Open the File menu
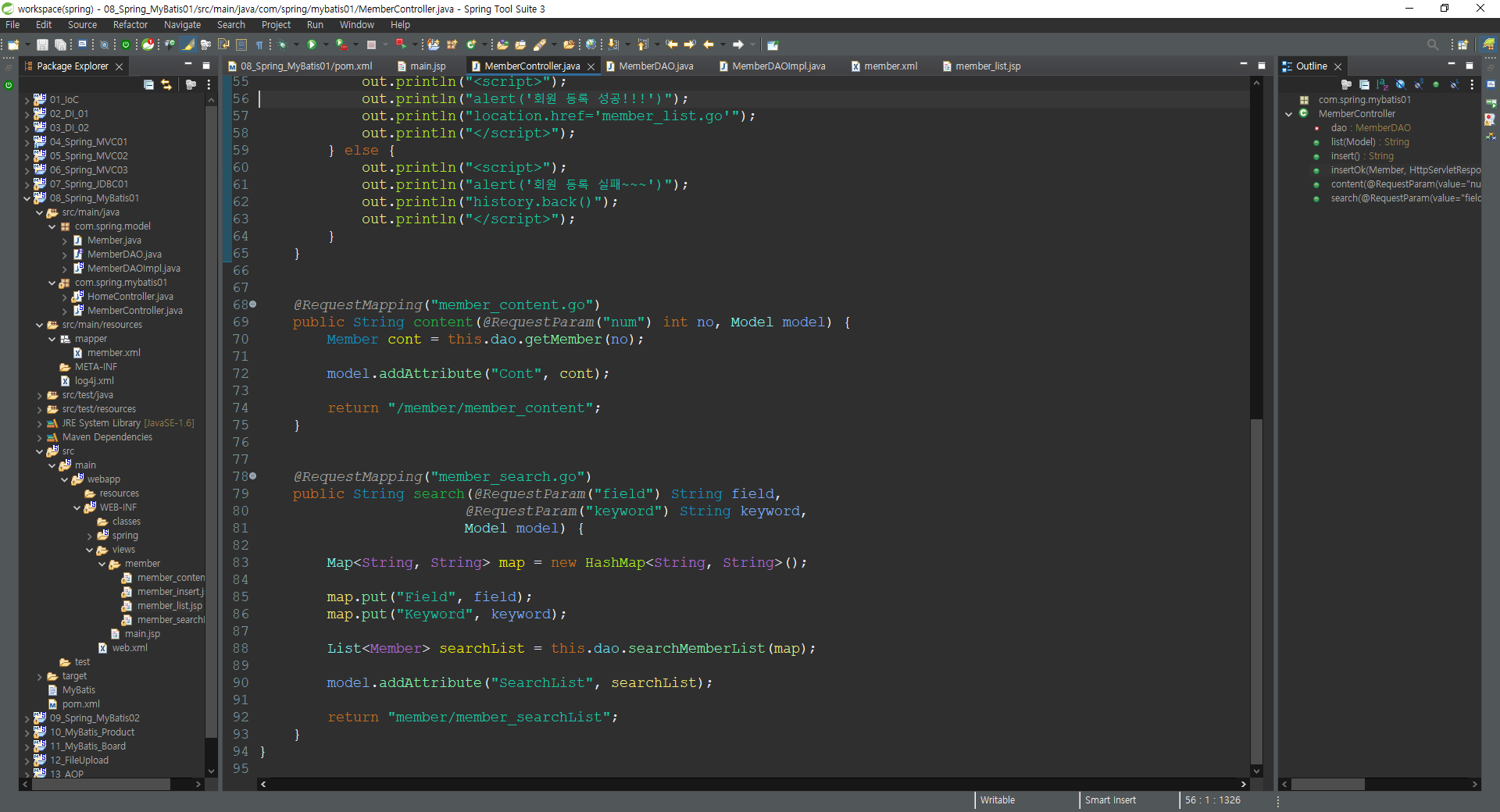Viewport: 1500px width, 812px height. pyautogui.click(x=12, y=25)
